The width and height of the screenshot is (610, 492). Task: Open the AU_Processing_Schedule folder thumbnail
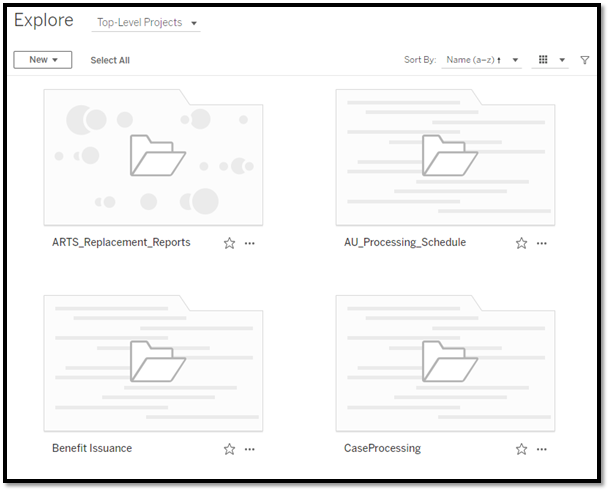click(445, 158)
